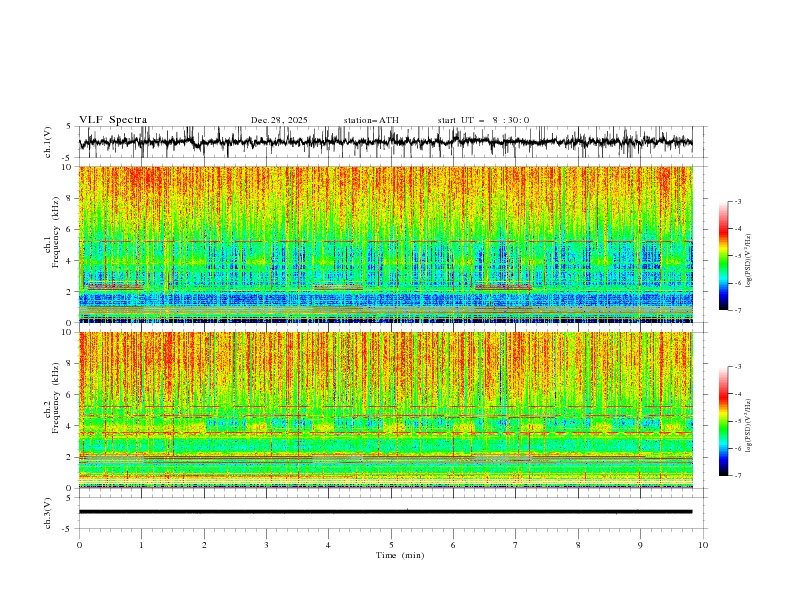Screen dimensions: 792x612
Task: Click the "-4" label on ch.2 color bar
Action: coord(738,394)
